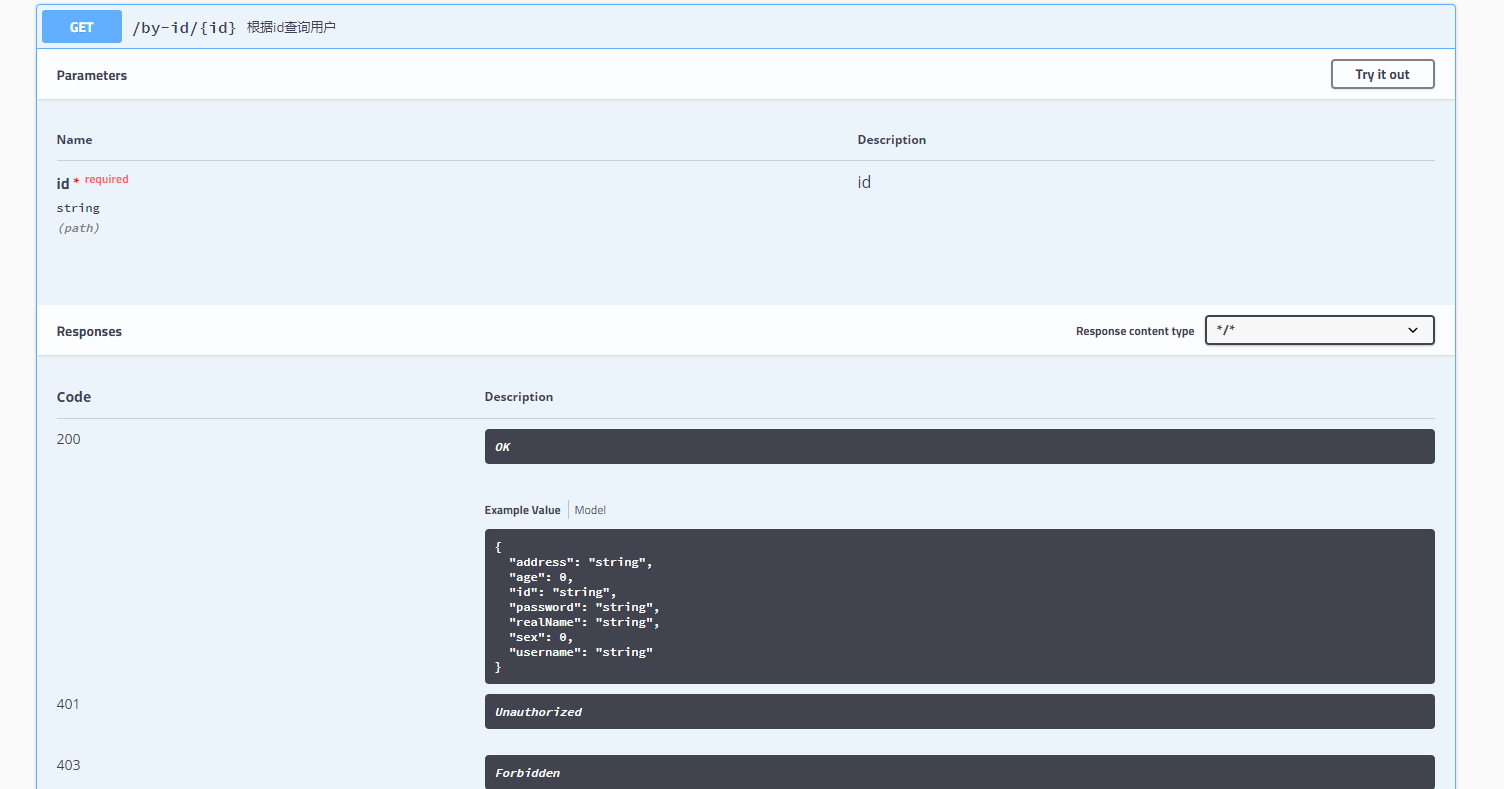The height and width of the screenshot is (789, 1504).
Task: Click the "address": "string" line in example
Action: pos(581,562)
